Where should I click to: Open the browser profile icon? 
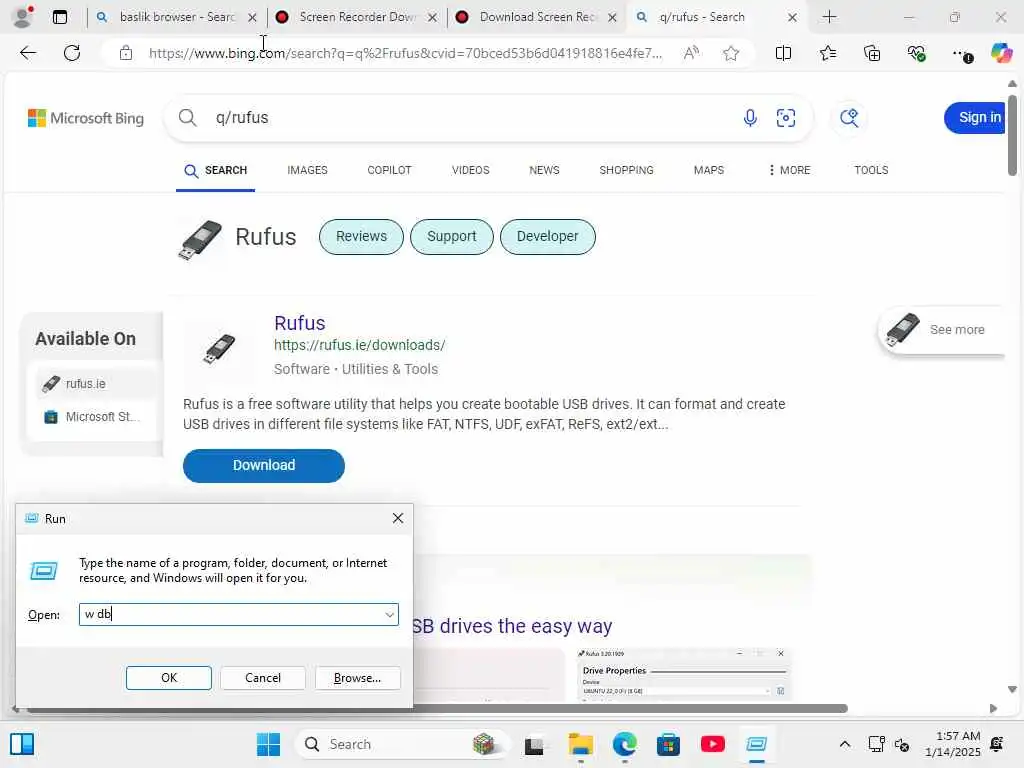pyautogui.click(x=23, y=16)
